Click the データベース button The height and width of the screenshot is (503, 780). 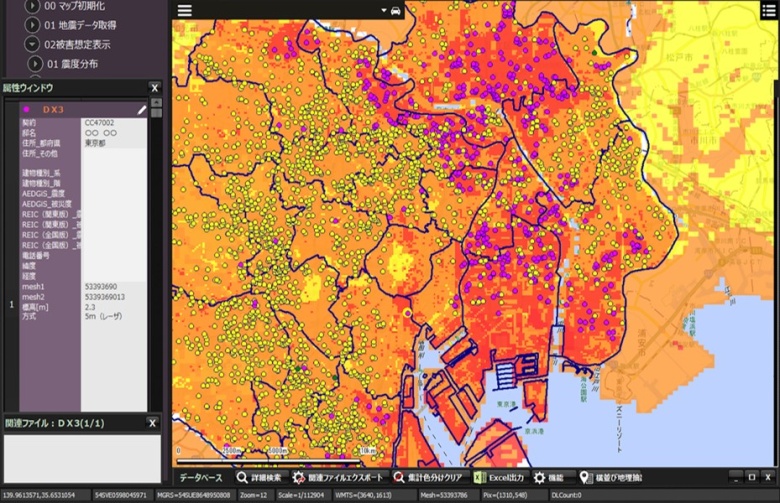coord(201,478)
